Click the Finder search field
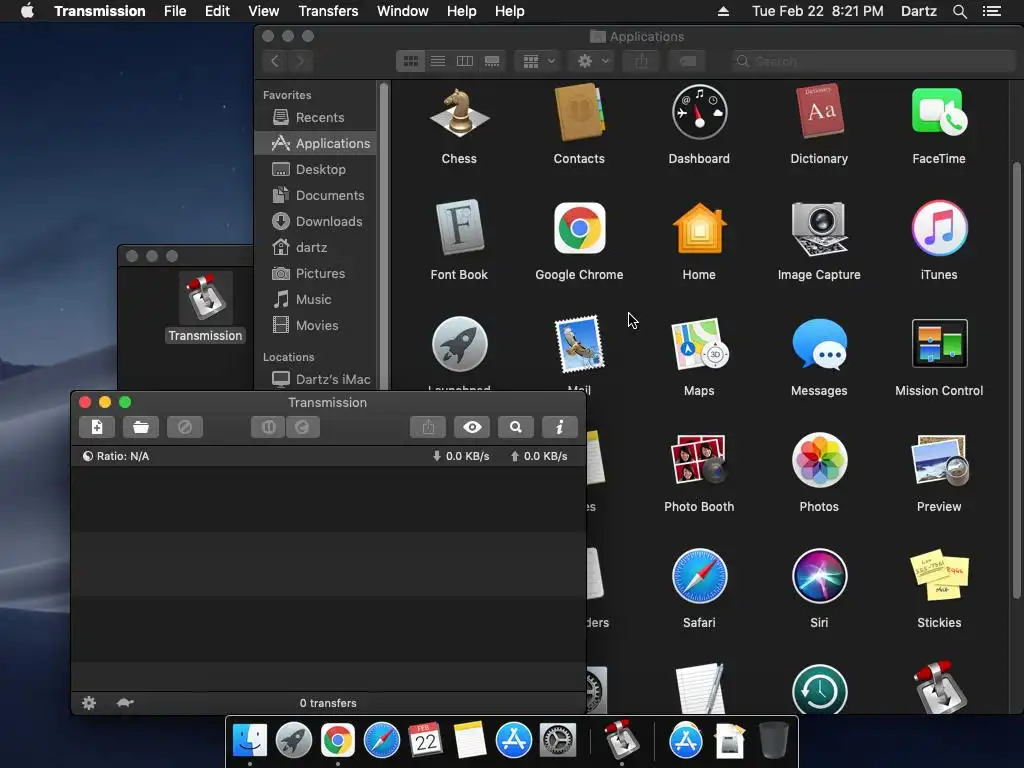The height and width of the screenshot is (768, 1024). [874, 61]
